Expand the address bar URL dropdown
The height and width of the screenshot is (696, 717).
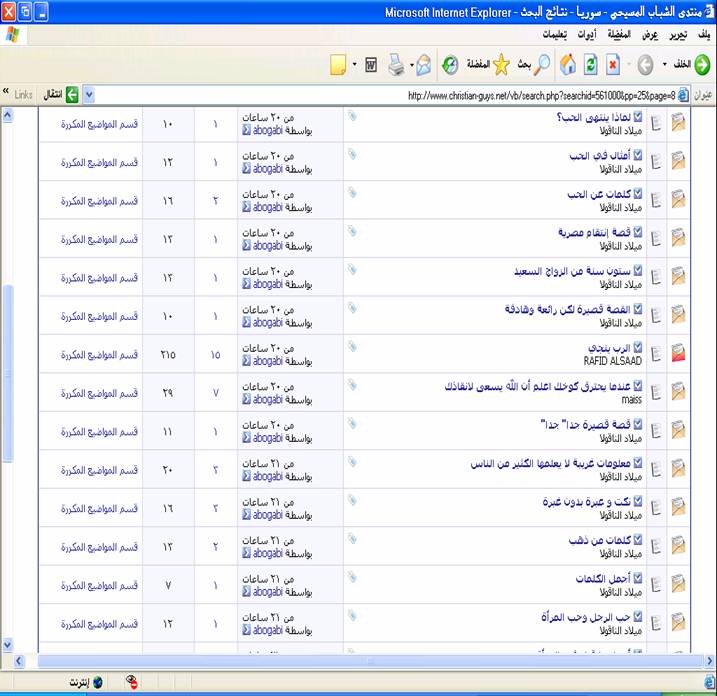pos(89,95)
